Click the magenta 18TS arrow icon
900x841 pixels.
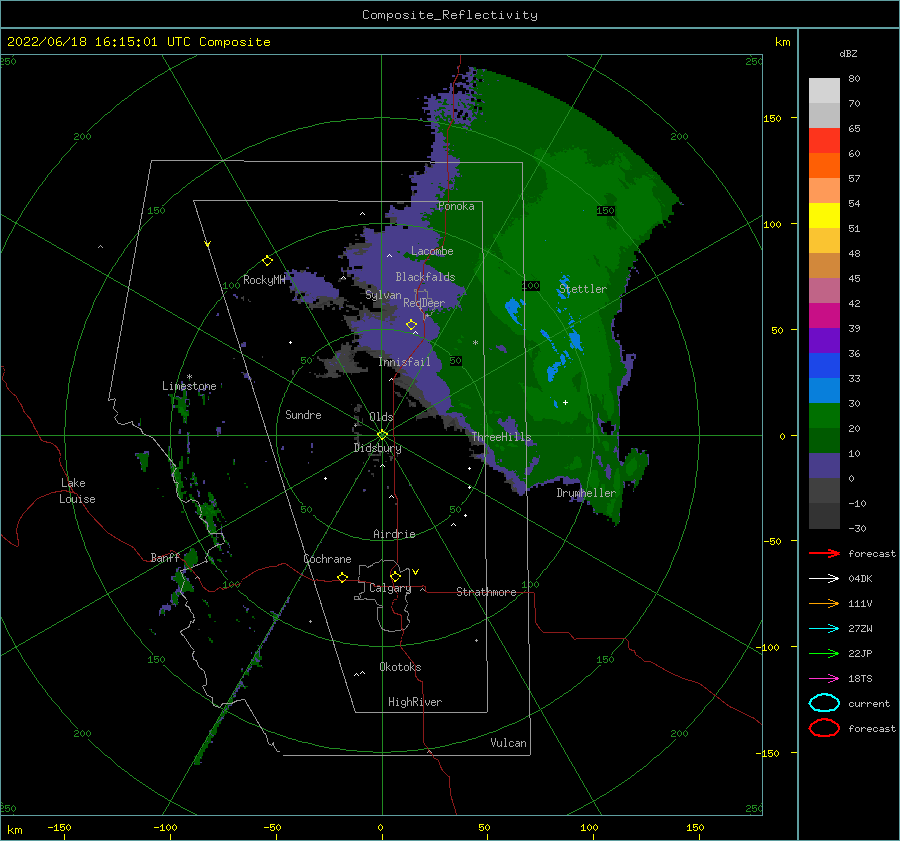[x=824, y=679]
